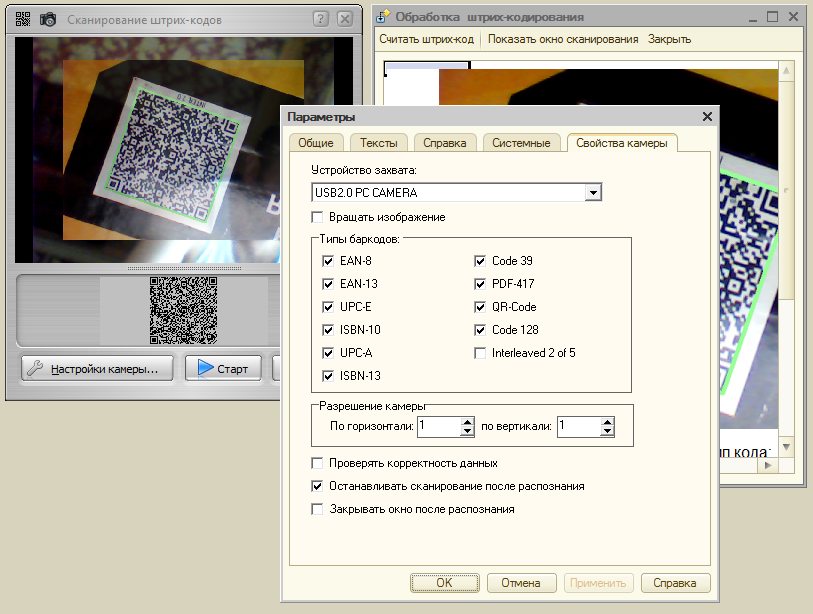Increase the По горизонтали resolution value
This screenshot has height=614, width=813.
[466, 422]
